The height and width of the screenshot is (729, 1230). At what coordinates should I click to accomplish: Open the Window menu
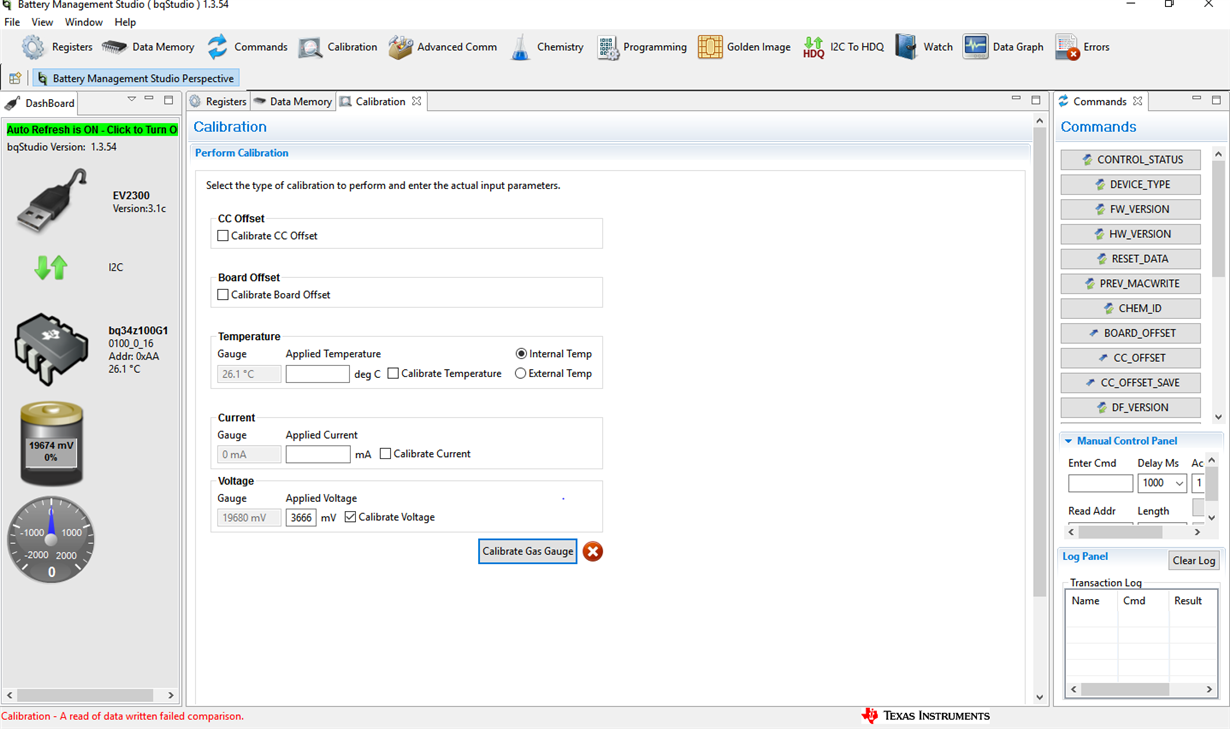pyautogui.click(x=84, y=22)
